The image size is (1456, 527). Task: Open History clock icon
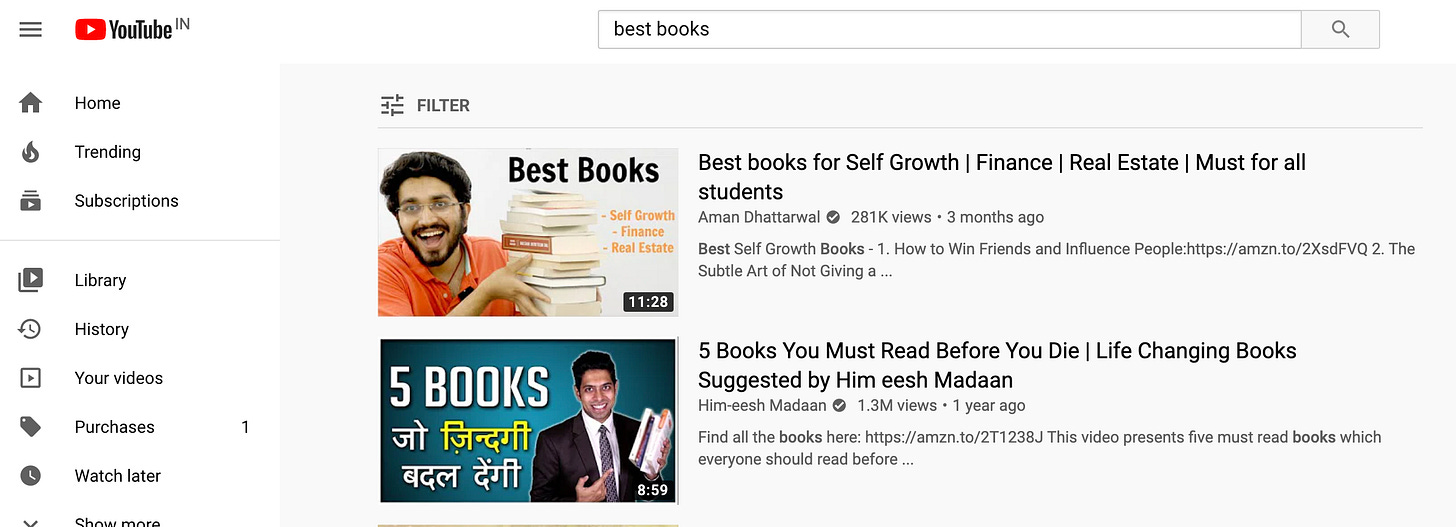31,329
